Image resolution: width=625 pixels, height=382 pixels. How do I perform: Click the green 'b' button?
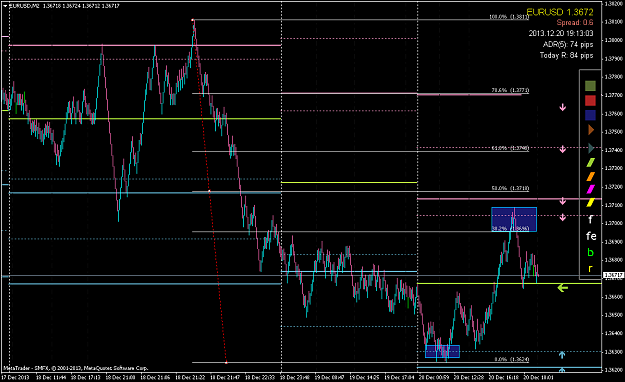(590, 252)
